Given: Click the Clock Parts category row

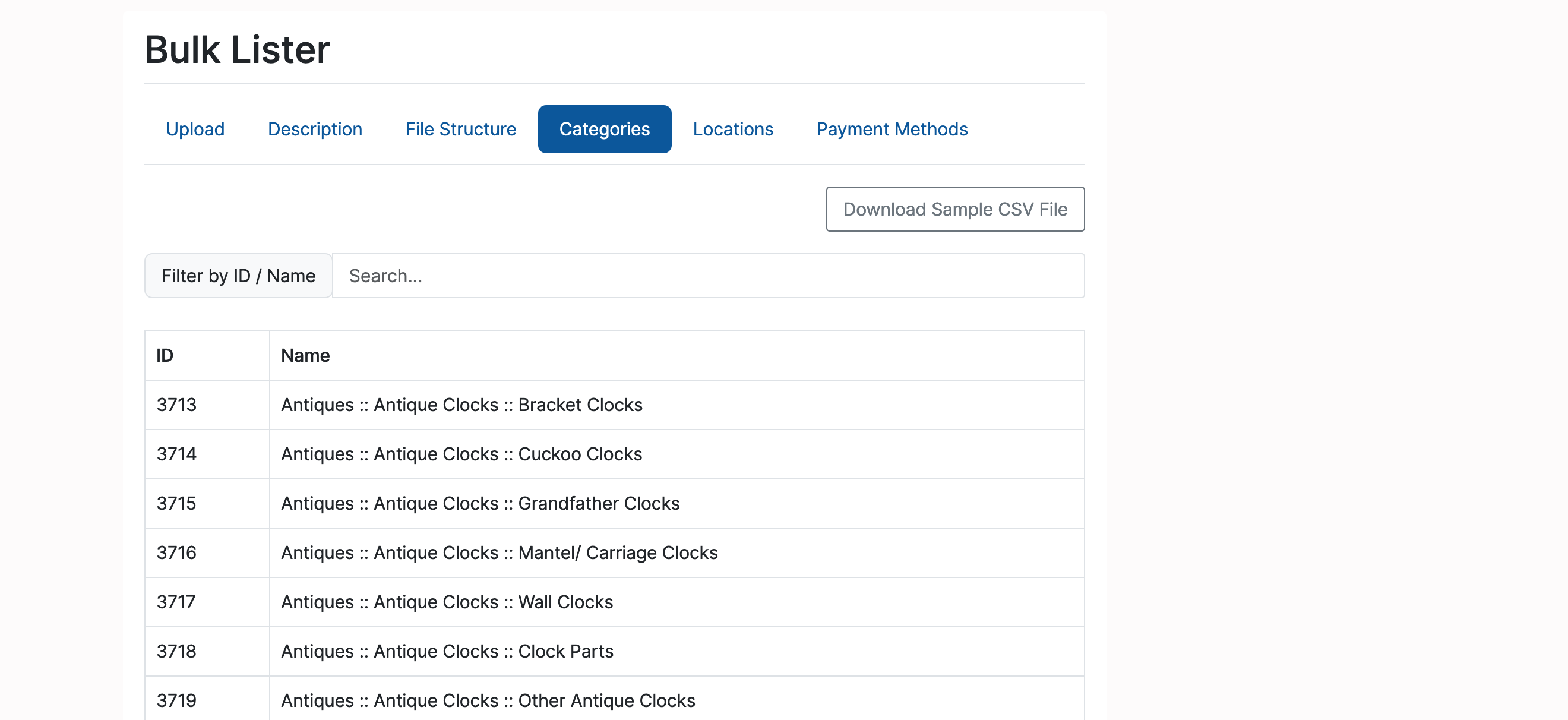Looking at the screenshot, I should point(447,651).
